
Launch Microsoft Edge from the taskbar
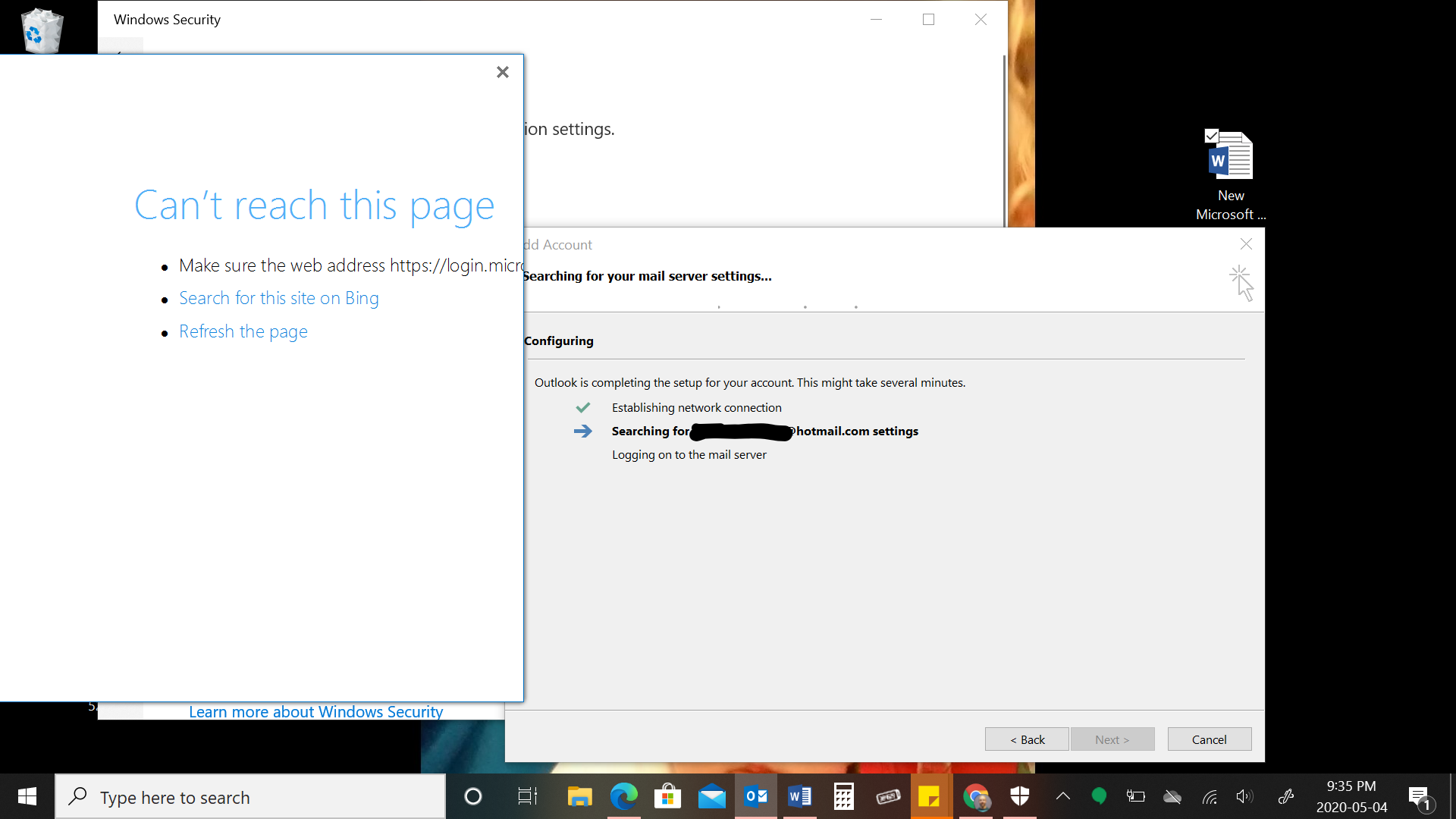[624, 796]
